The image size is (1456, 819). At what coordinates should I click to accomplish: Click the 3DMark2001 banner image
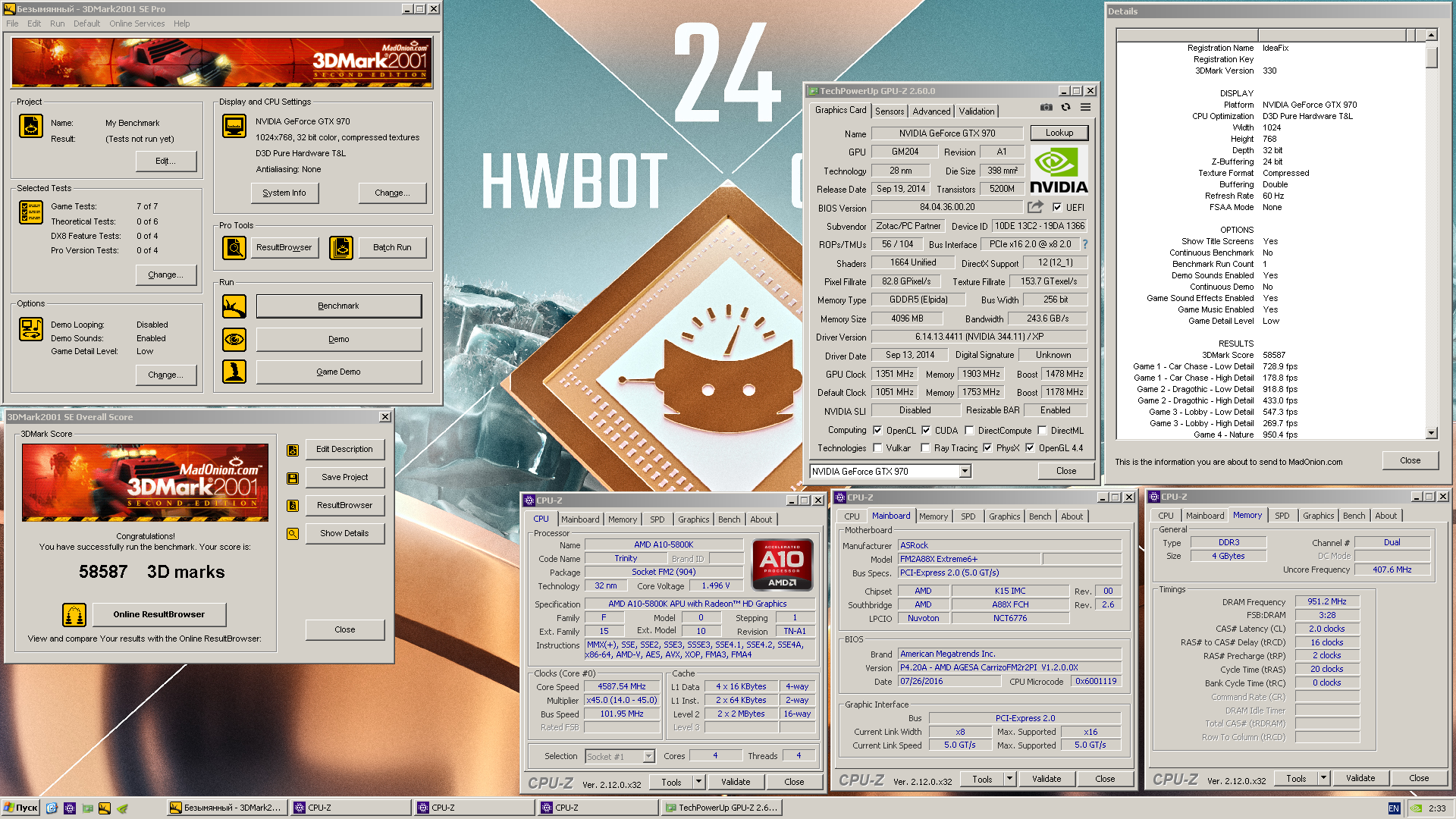point(222,62)
